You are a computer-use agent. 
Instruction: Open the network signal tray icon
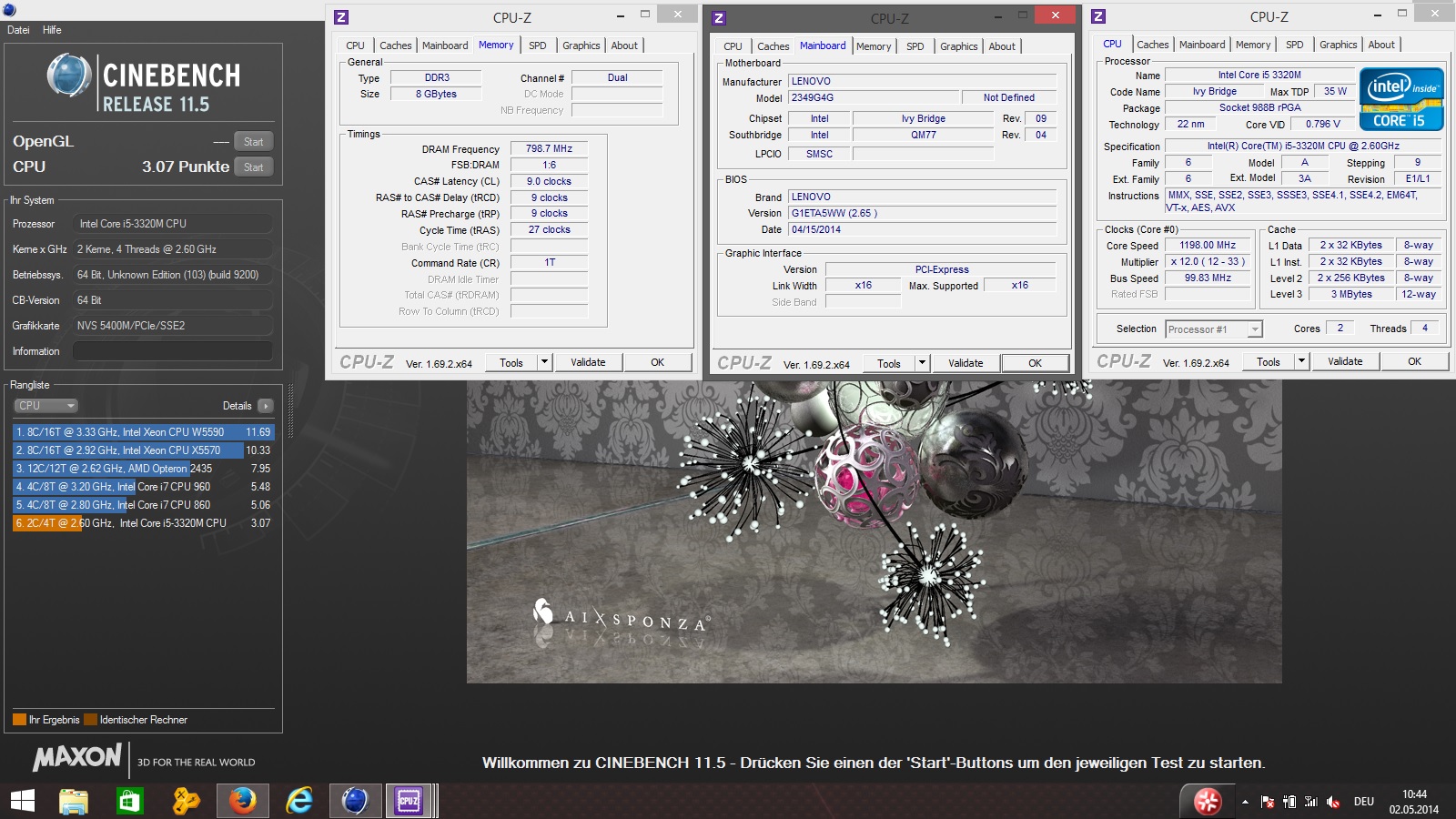(x=1311, y=802)
